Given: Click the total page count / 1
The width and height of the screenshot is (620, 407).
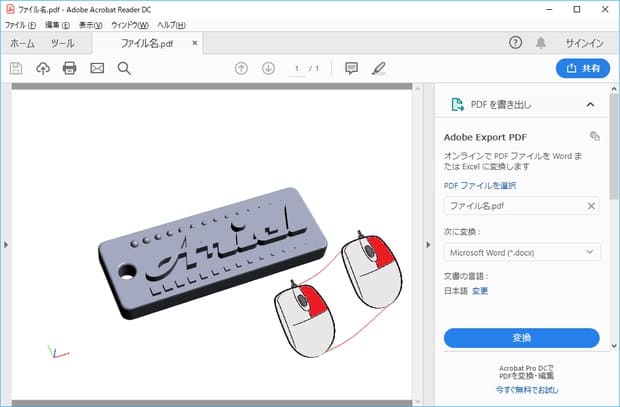Looking at the screenshot, I should click(x=314, y=68).
